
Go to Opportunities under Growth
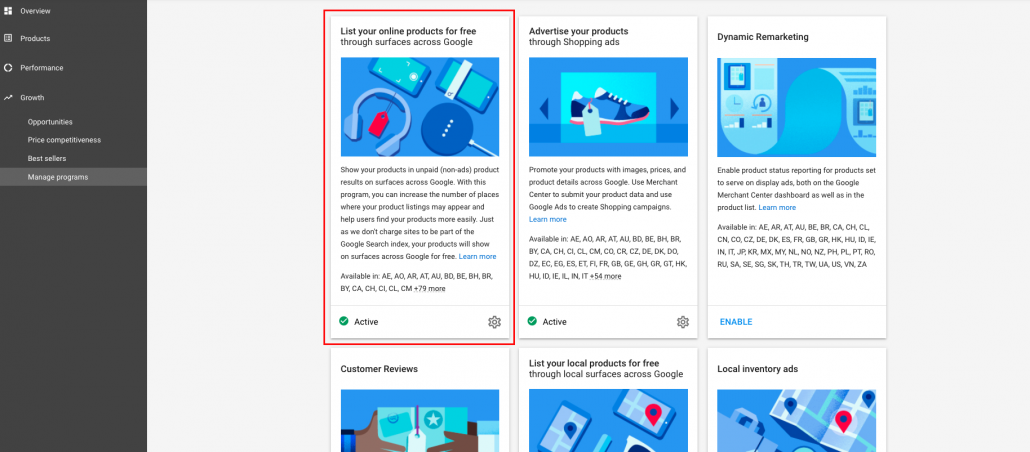click(x=50, y=122)
